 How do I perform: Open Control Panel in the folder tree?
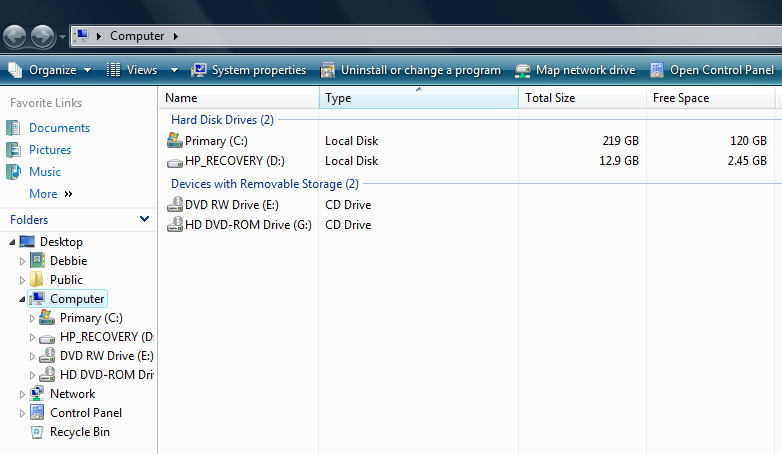coord(86,413)
